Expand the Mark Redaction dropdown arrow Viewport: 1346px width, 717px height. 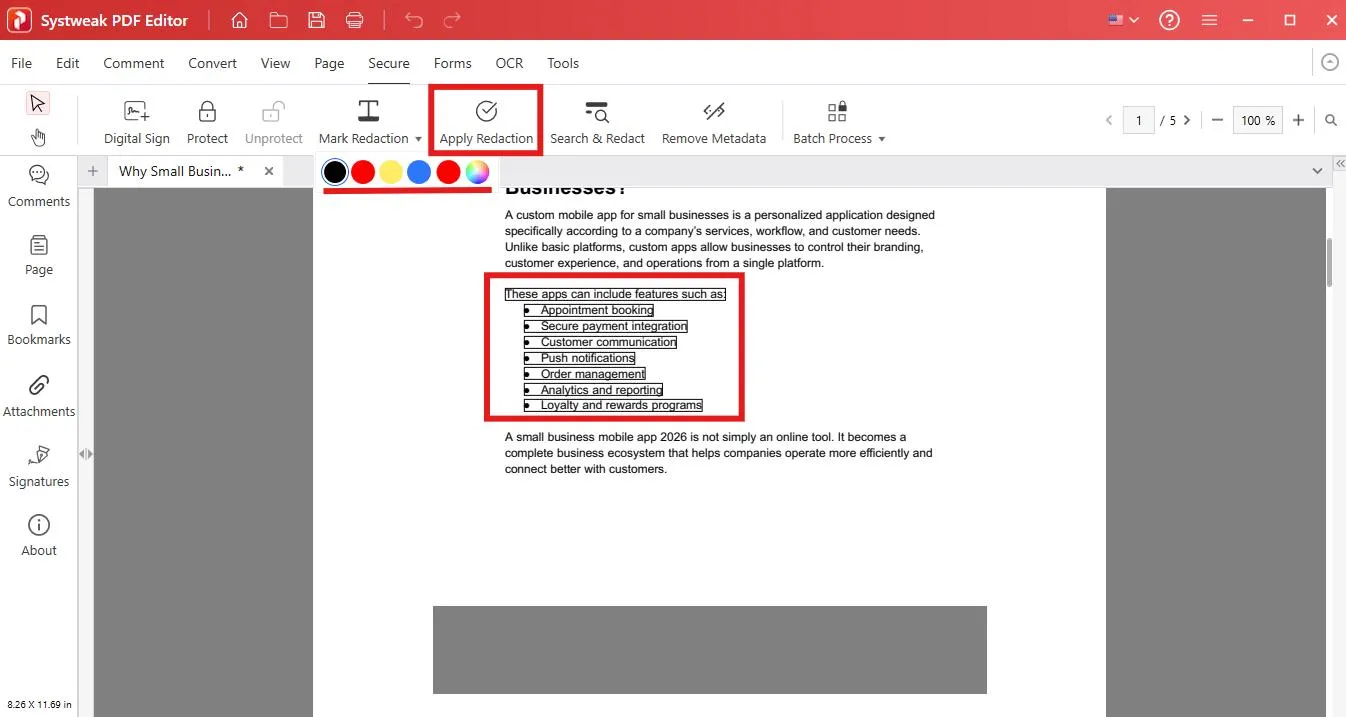click(418, 139)
